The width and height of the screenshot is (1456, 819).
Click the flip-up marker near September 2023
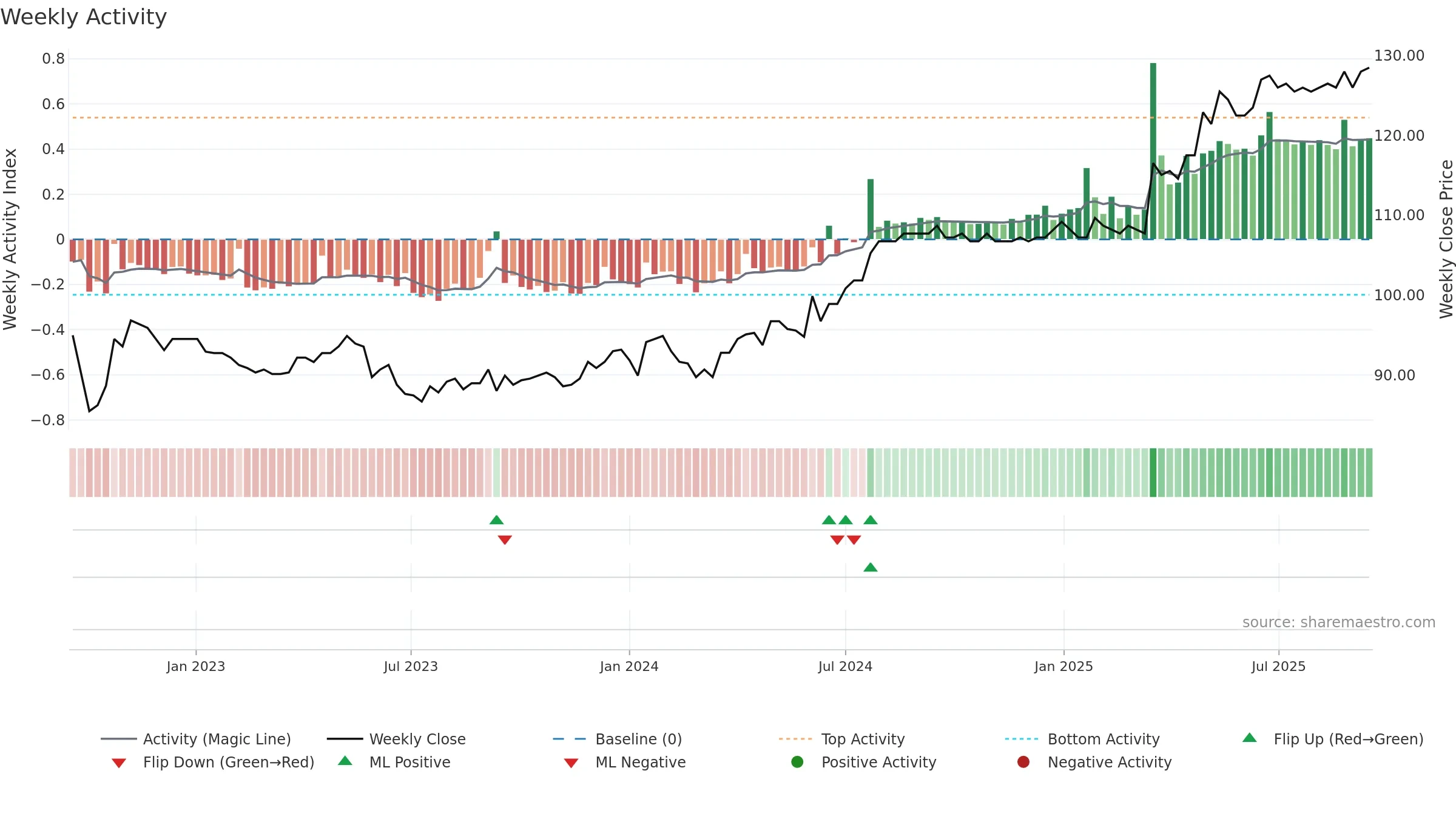point(496,520)
